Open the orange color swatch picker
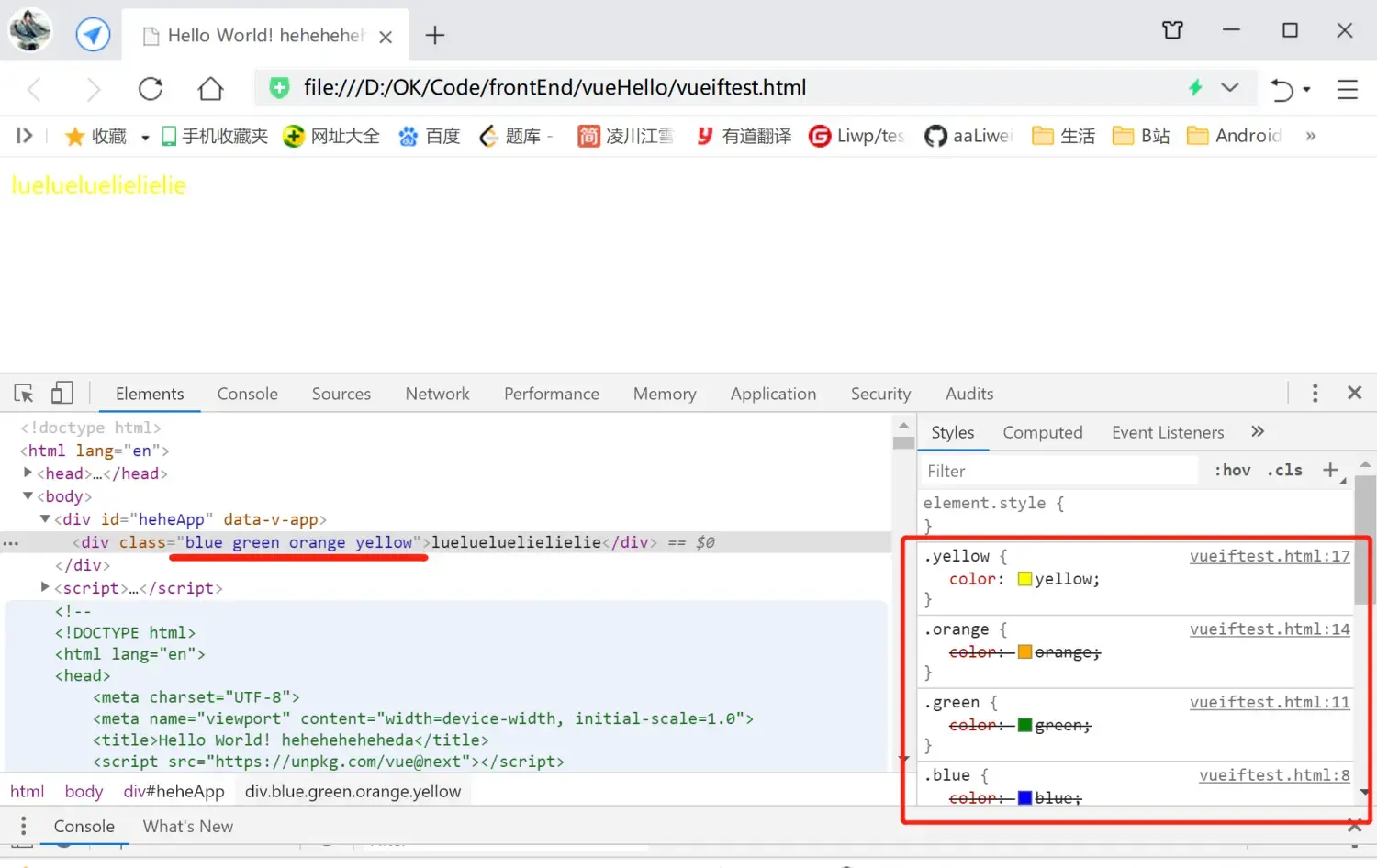 1024,652
